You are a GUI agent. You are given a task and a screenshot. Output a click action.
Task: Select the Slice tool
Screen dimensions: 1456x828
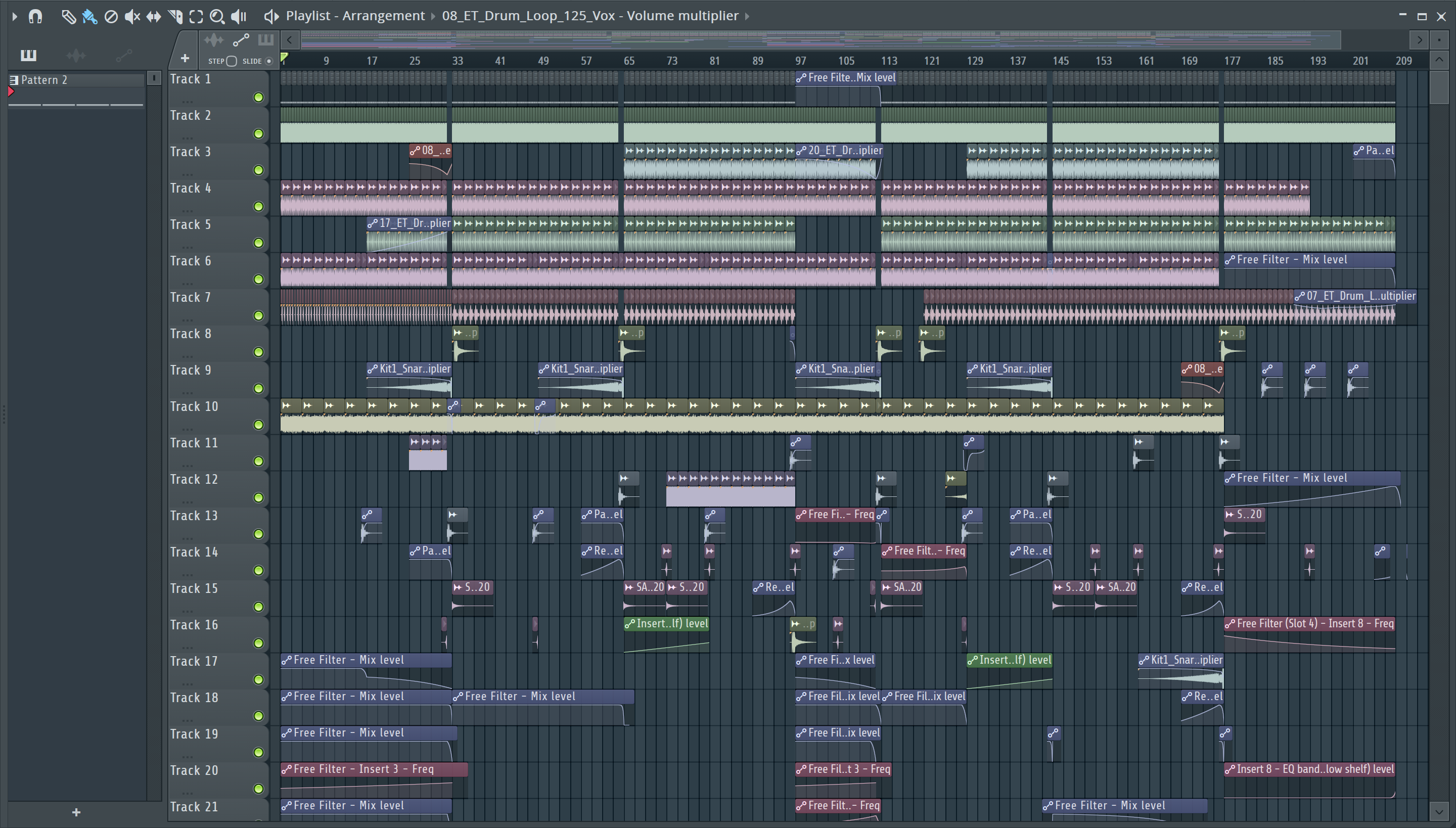[x=175, y=17]
